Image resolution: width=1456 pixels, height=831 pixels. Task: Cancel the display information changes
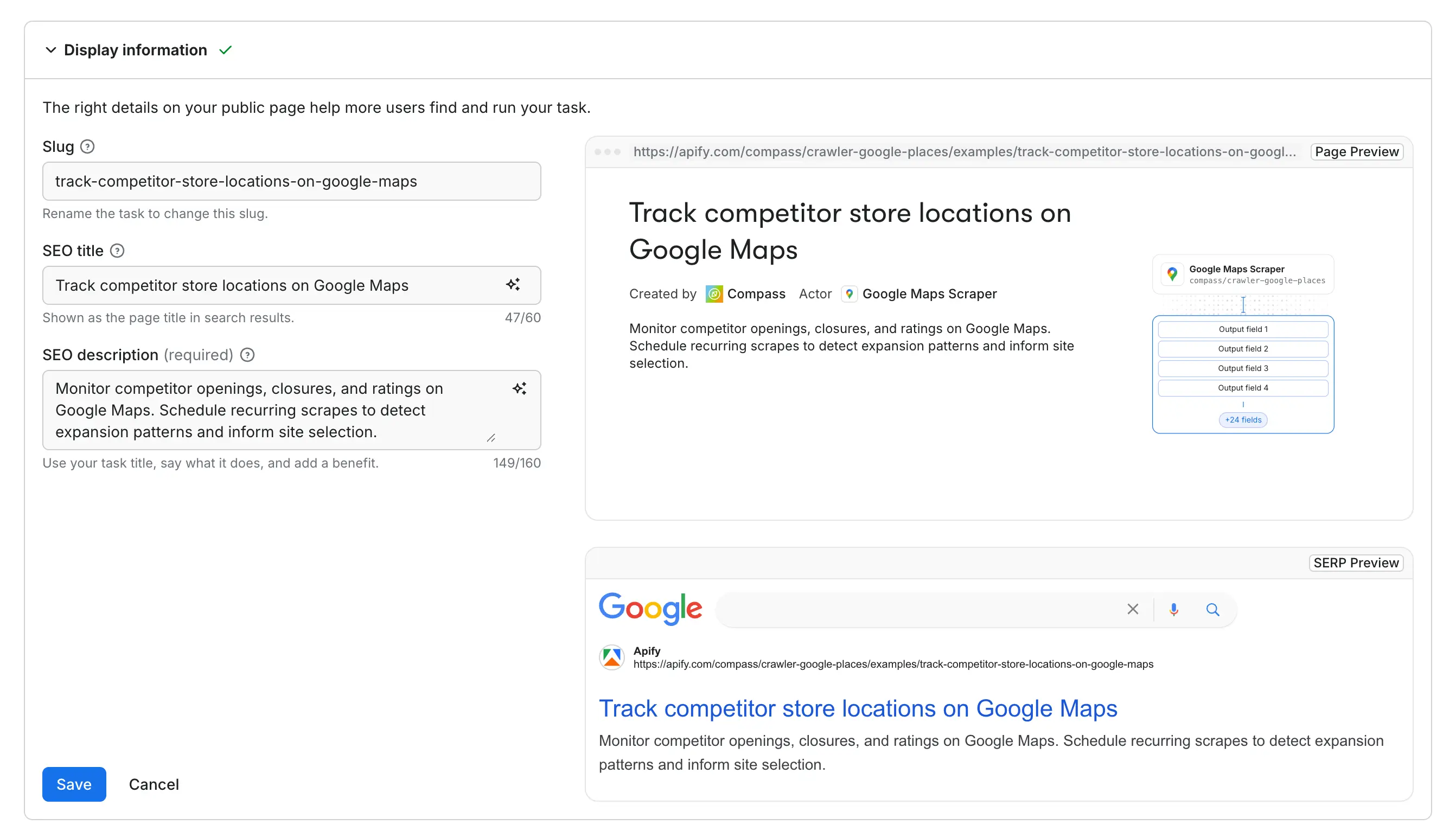tap(154, 784)
